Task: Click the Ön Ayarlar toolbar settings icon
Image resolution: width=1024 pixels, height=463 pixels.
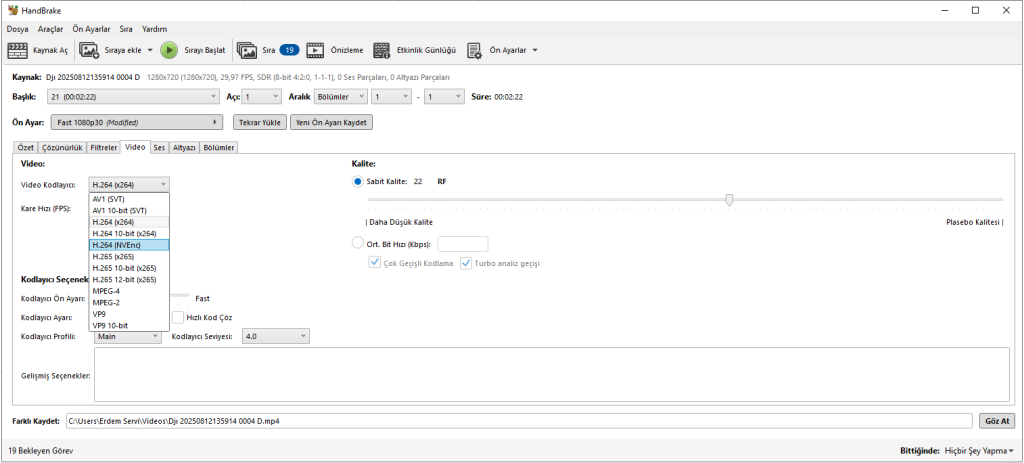Action: click(474, 50)
